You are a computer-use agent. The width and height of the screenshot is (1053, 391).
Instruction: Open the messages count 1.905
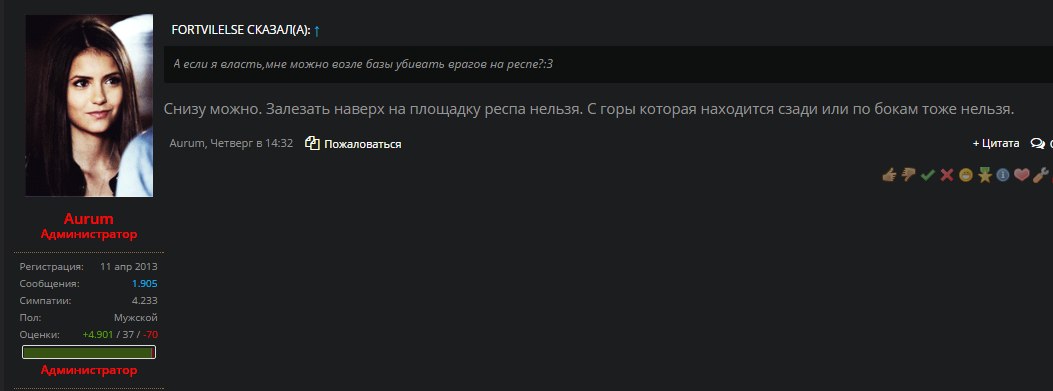click(144, 284)
